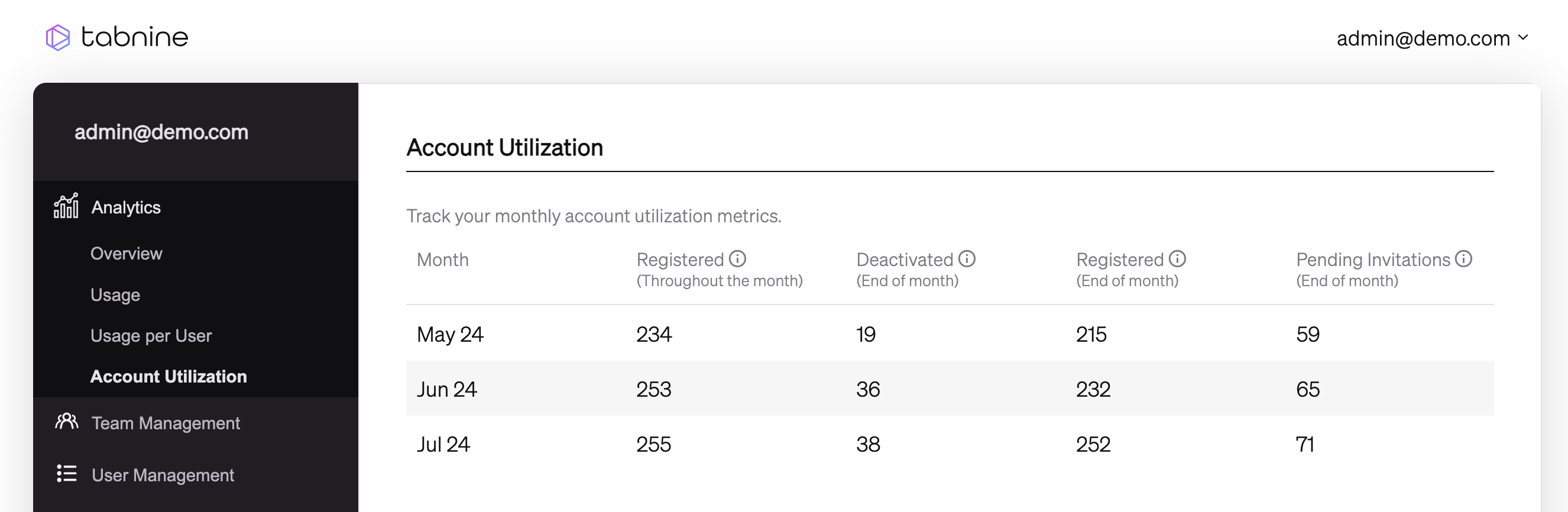Click the Pending Invitations info icon
The width and height of the screenshot is (1568, 512).
click(1463, 259)
